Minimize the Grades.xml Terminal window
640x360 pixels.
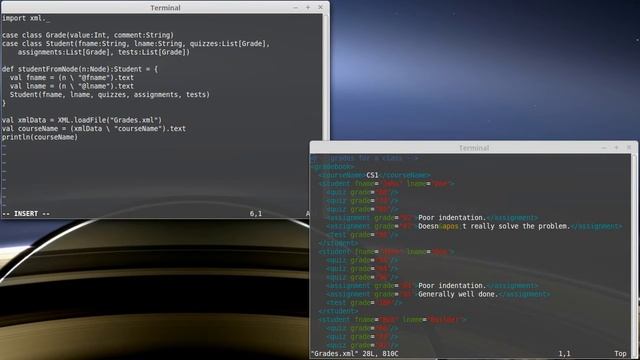tap(604, 147)
